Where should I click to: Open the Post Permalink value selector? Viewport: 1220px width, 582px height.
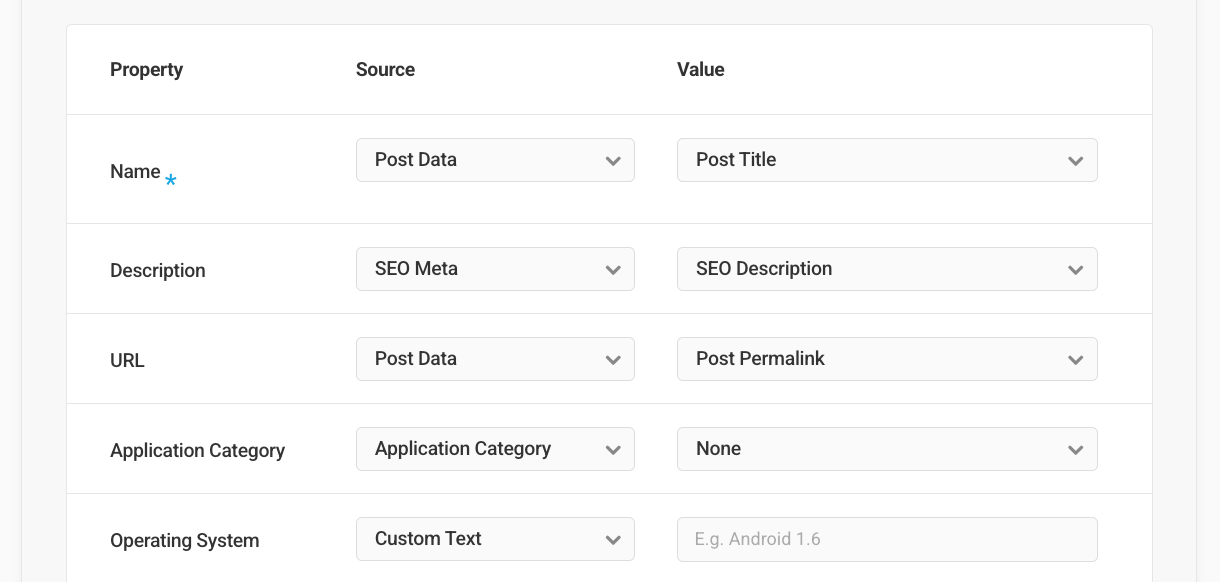tap(887, 359)
